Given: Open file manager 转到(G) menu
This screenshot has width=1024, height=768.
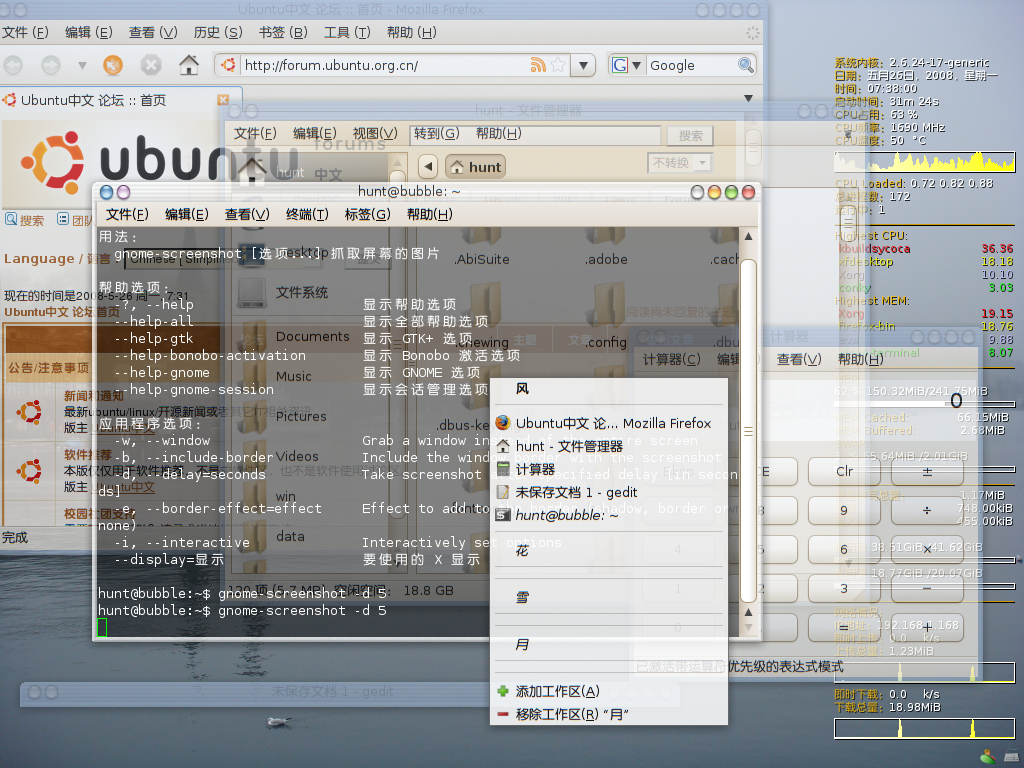Looking at the screenshot, I should (x=436, y=133).
